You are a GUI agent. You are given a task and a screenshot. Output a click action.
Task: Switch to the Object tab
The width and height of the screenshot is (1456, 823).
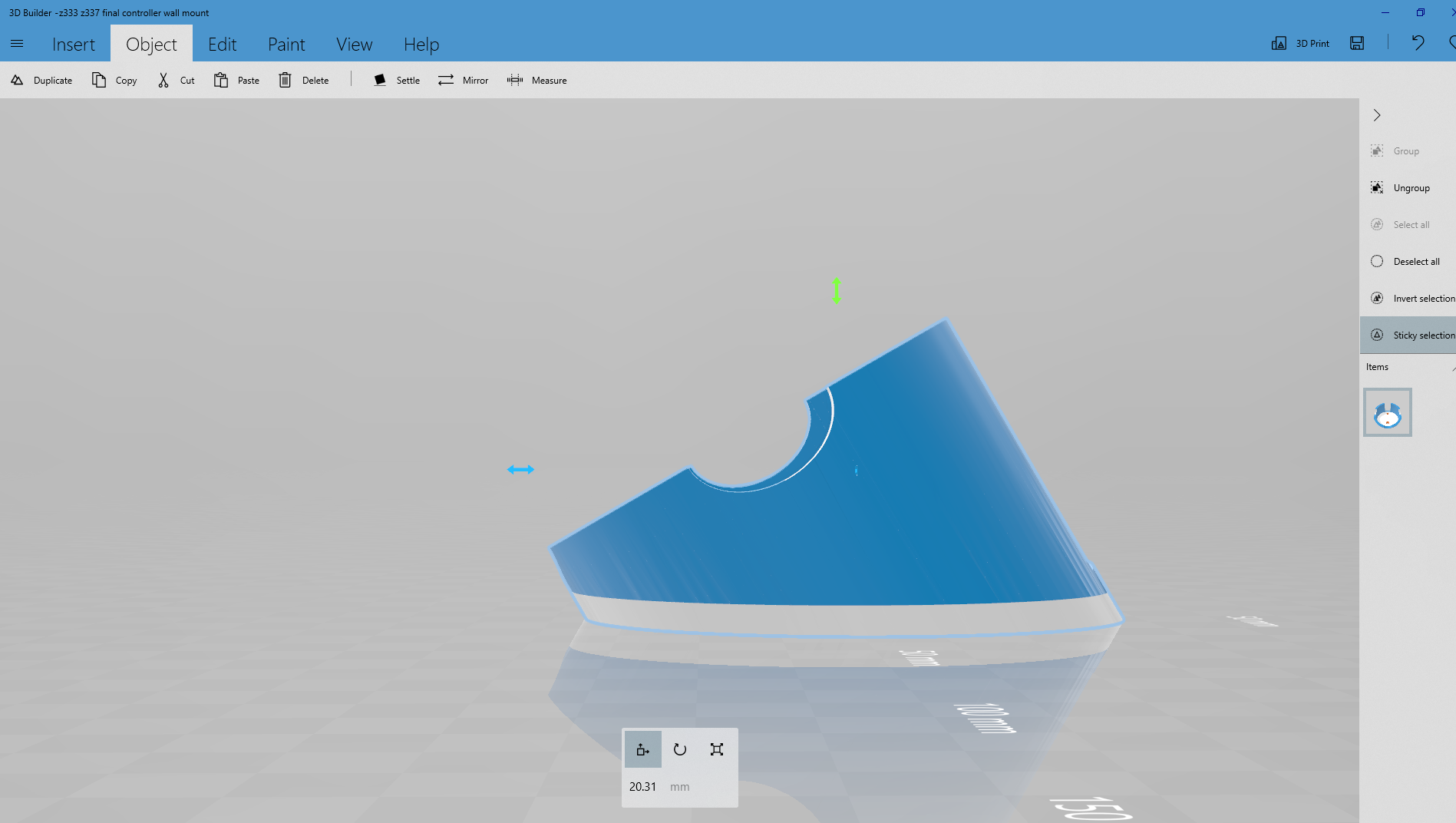coord(151,44)
